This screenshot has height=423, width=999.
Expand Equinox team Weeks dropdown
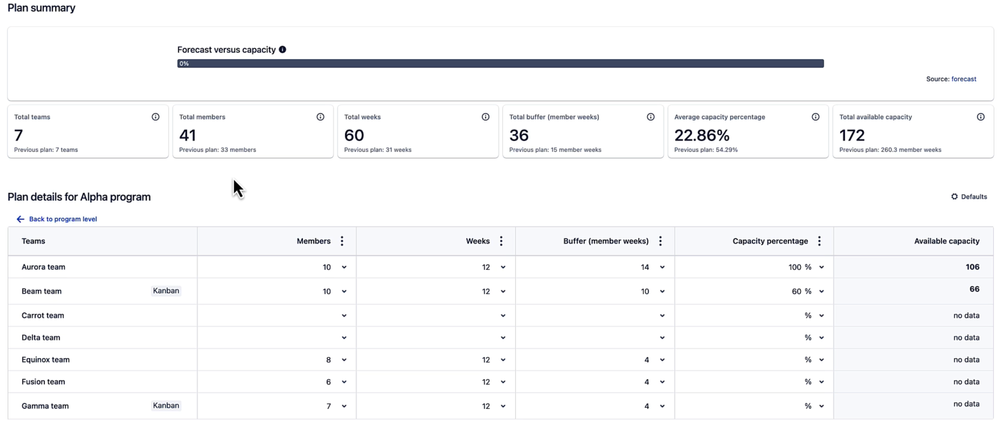coord(503,360)
